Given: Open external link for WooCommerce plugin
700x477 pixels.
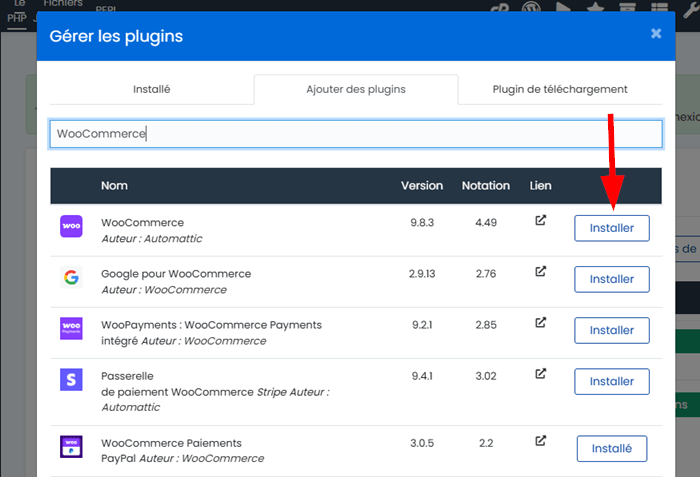Looking at the screenshot, I should point(540,220).
